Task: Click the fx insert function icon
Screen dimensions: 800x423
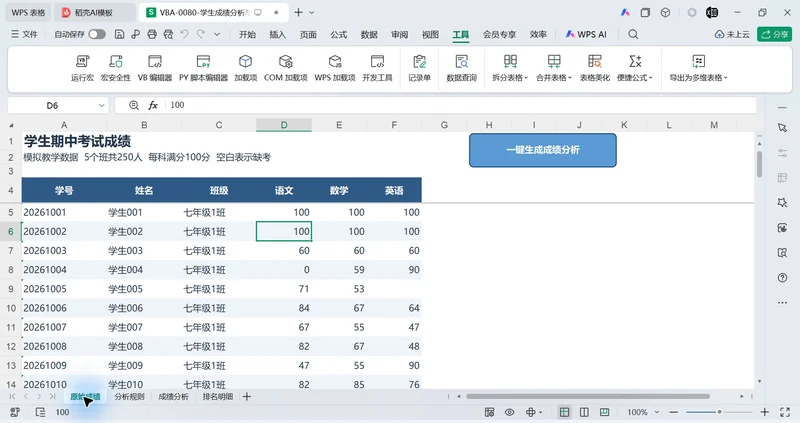Action: (x=153, y=105)
